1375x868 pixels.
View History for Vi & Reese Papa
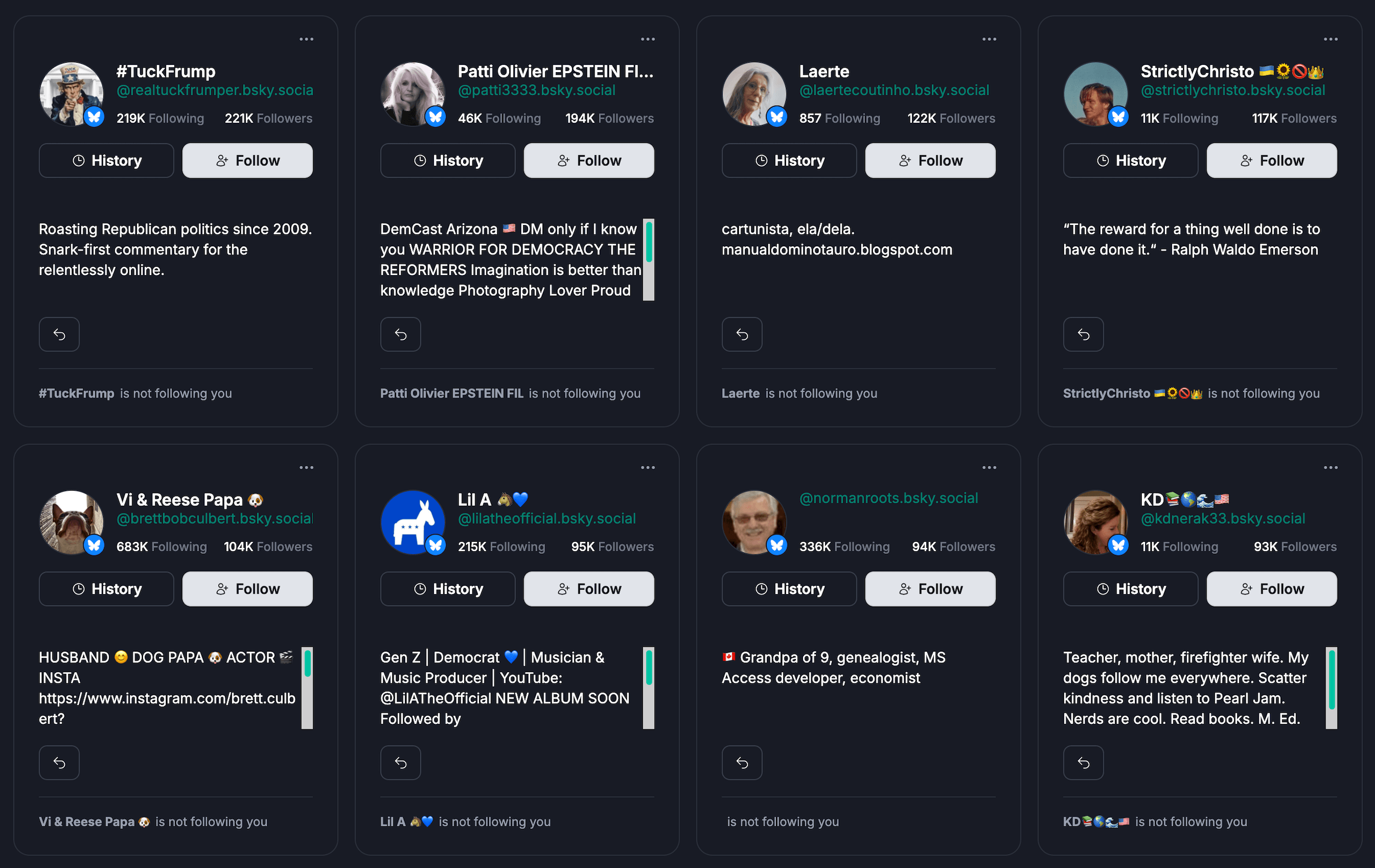106,589
